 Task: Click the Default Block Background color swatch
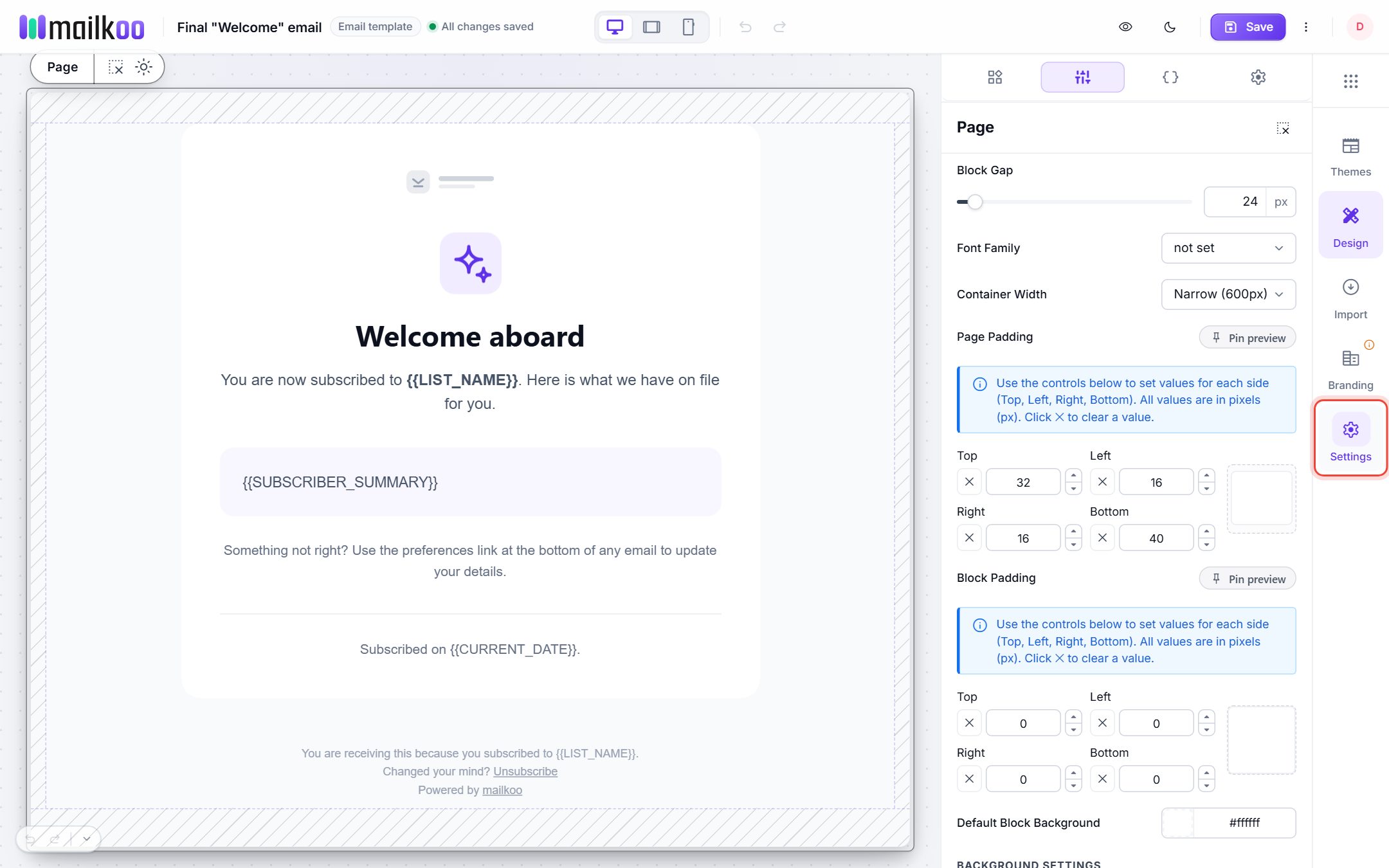(1178, 823)
